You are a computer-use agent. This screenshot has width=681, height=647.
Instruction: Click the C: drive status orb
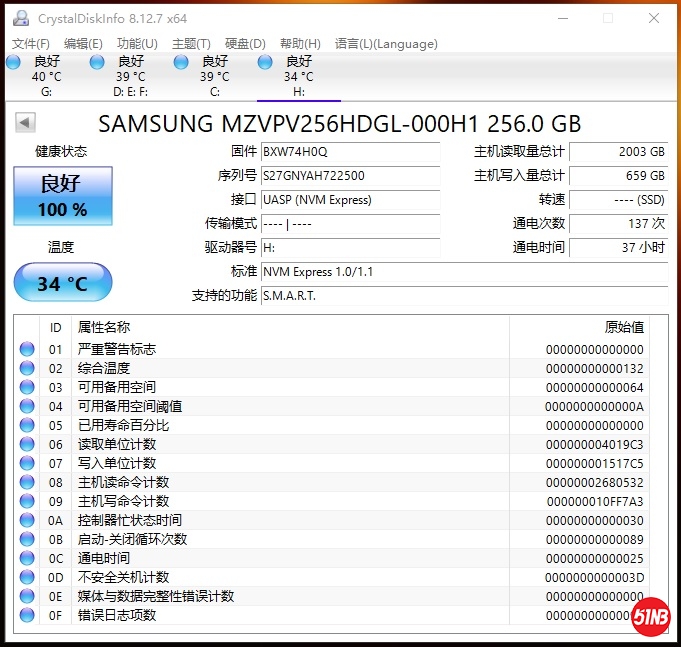(181, 62)
